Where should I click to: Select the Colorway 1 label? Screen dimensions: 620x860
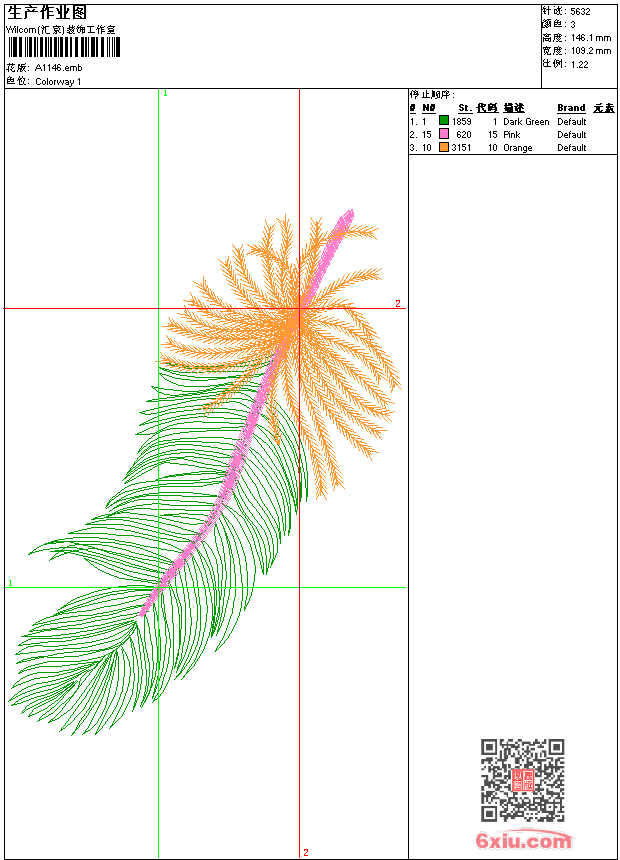[58, 82]
